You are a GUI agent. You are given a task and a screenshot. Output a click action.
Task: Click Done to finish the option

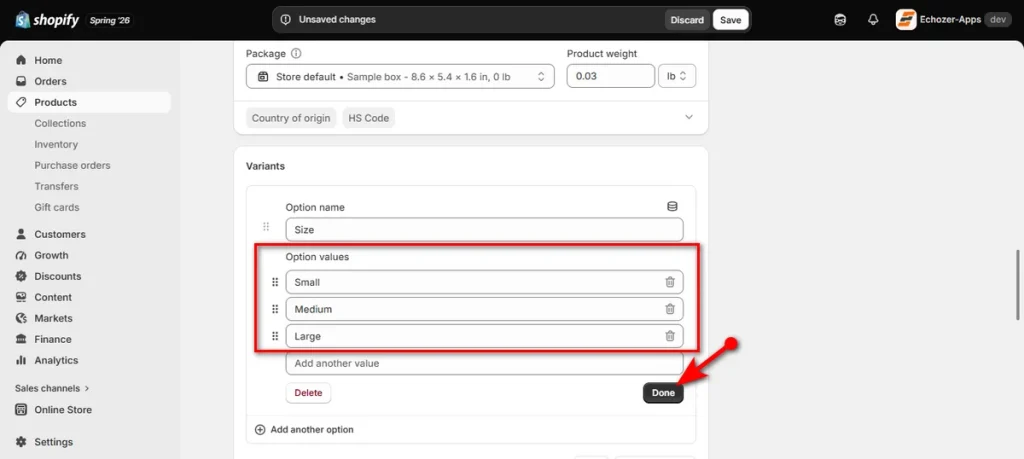(x=663, y=392)
